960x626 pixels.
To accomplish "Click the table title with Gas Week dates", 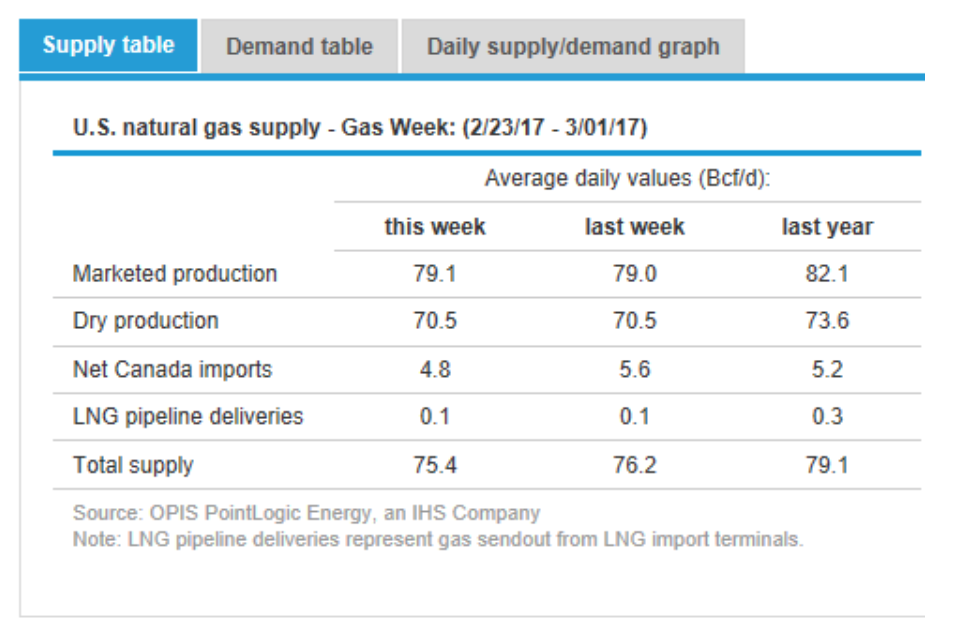I will (x=360, y=129).
